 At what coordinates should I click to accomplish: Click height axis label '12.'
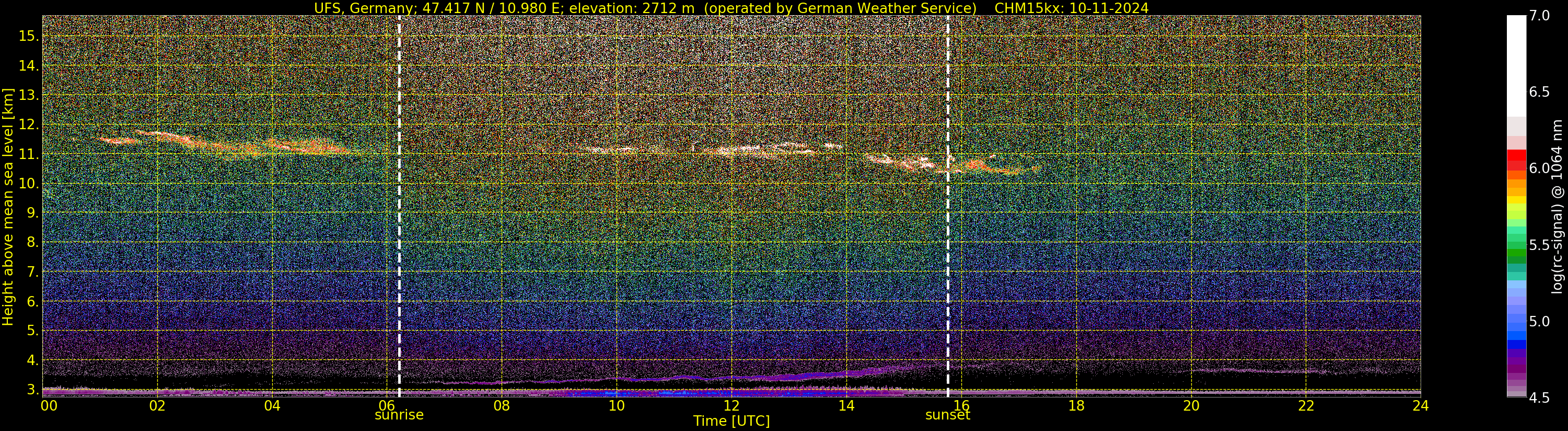click(29, 124)
